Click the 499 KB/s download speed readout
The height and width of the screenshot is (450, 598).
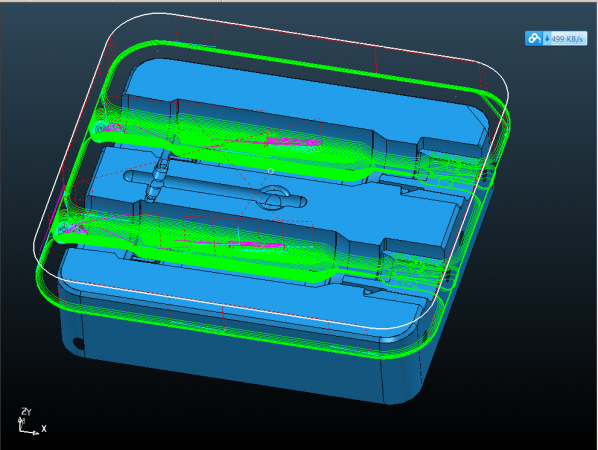click(x=567, y=39)
